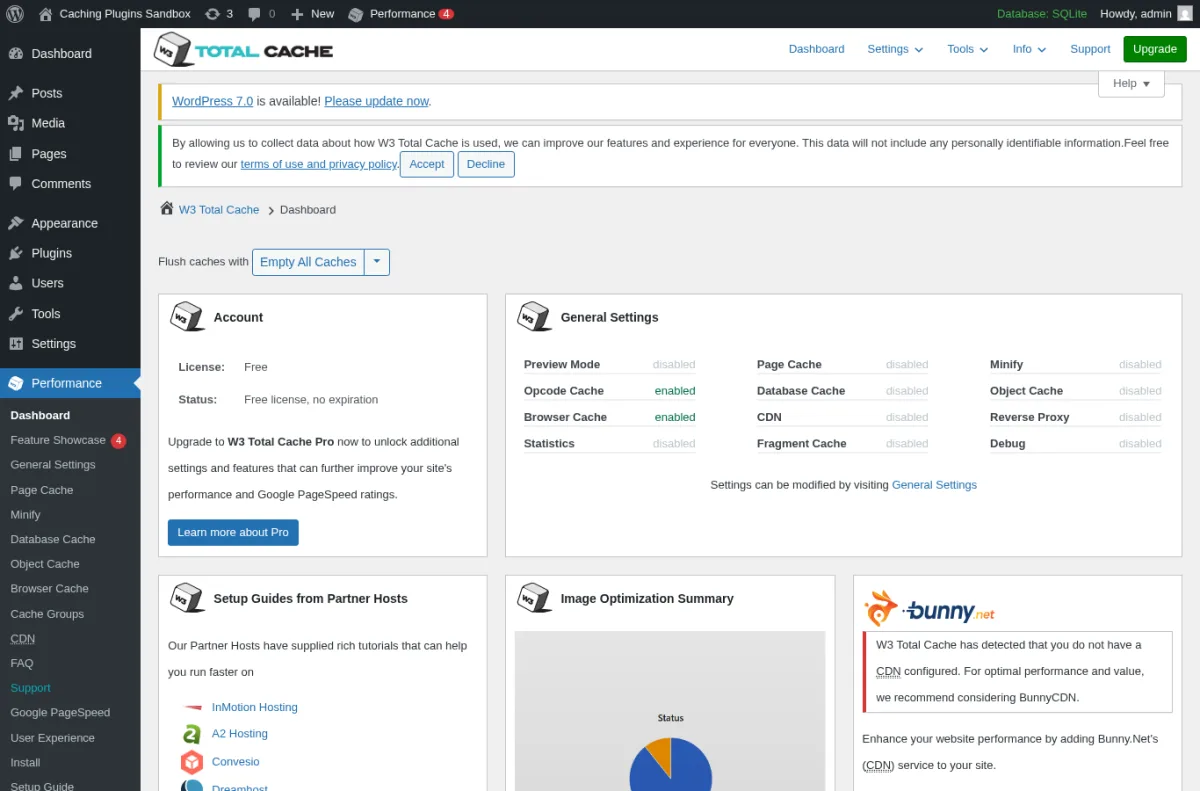Accept the data collection notice
Viewport: 1200px width, 791px height.
427,164
